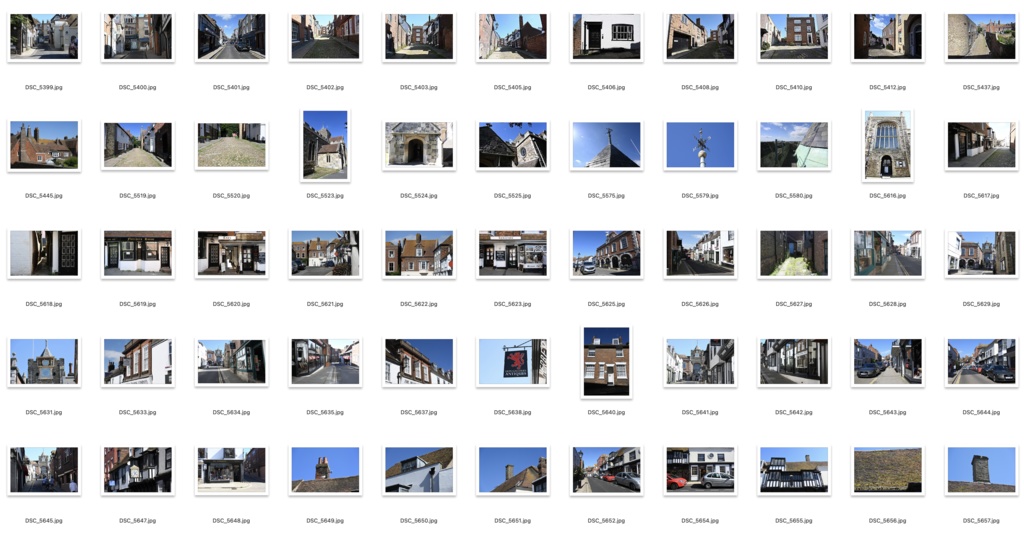Choose the DSC_5410.jpg brick house thumbnail
Screen dimensions: 1024x533
point(793,37)
